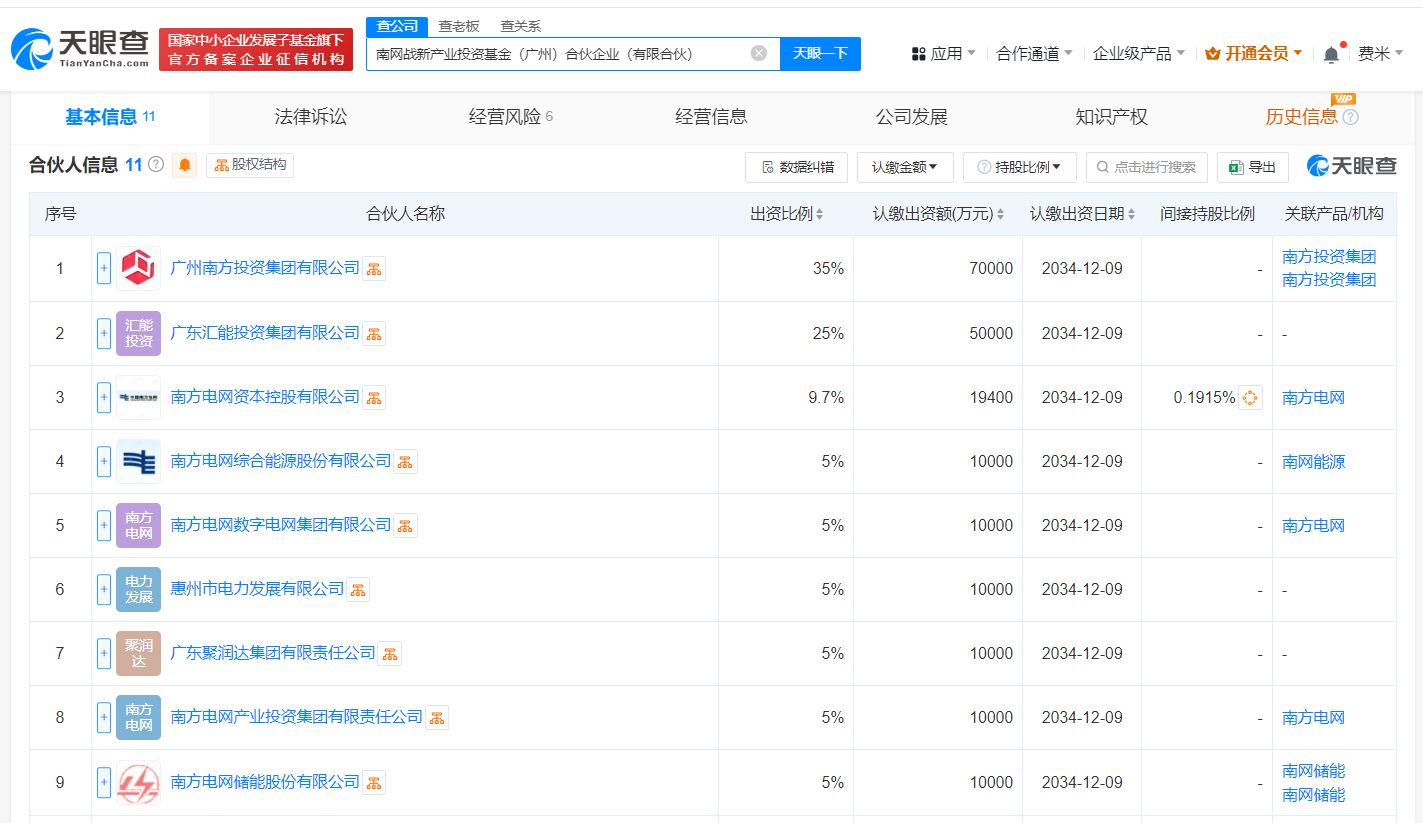The height and width of the screenshot is (823, 1423).
Task: Click the partner info alert bell icon
Action: (185, 165)
